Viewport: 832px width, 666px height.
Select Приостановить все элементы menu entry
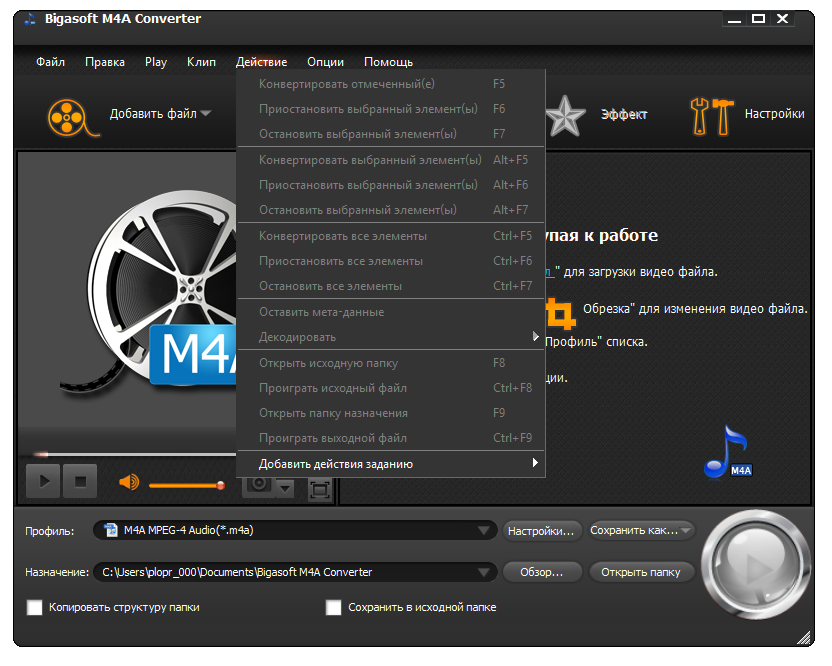pos(391,261)
